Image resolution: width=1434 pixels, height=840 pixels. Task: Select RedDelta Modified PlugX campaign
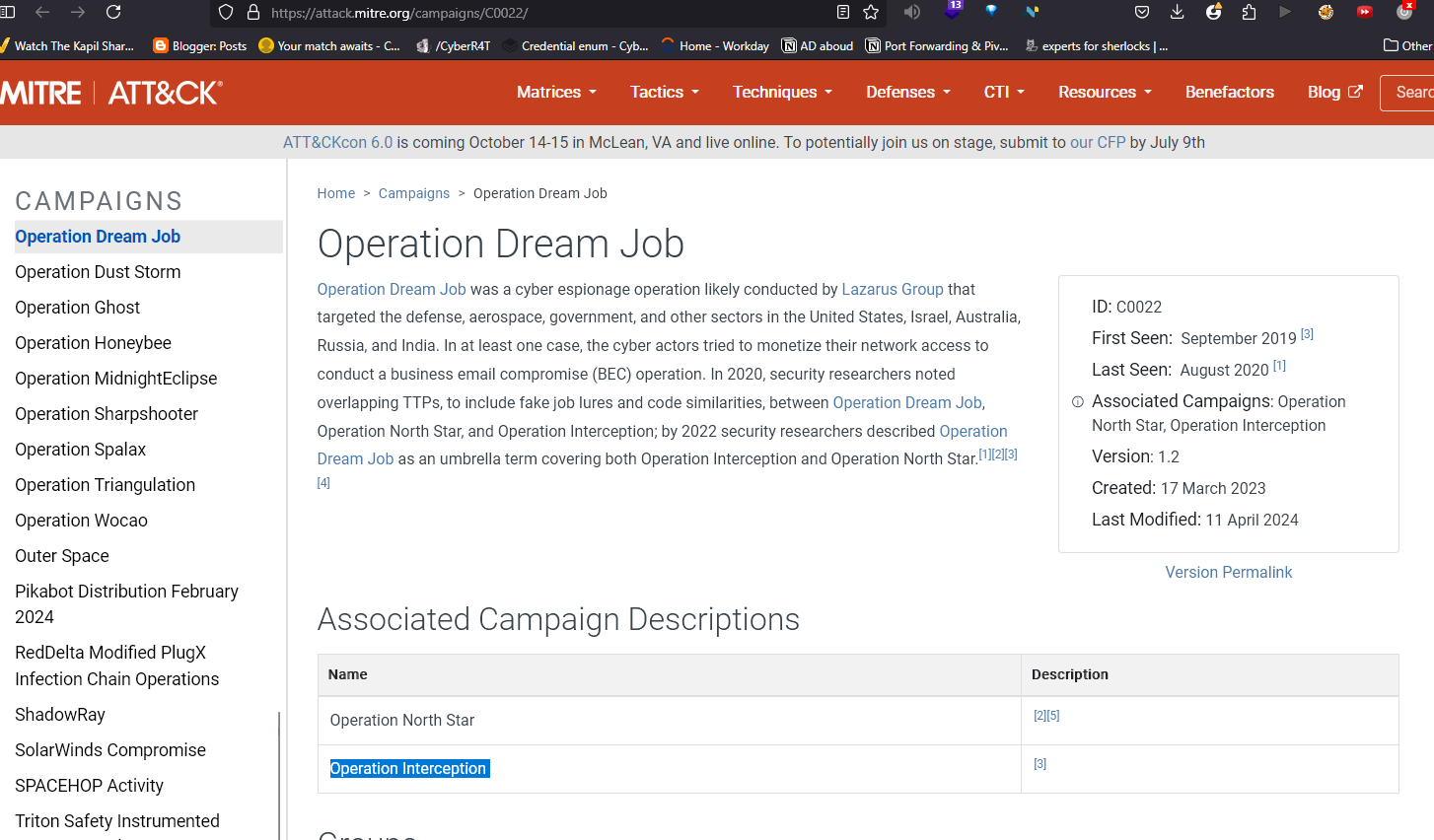click(x=117, y=665)
